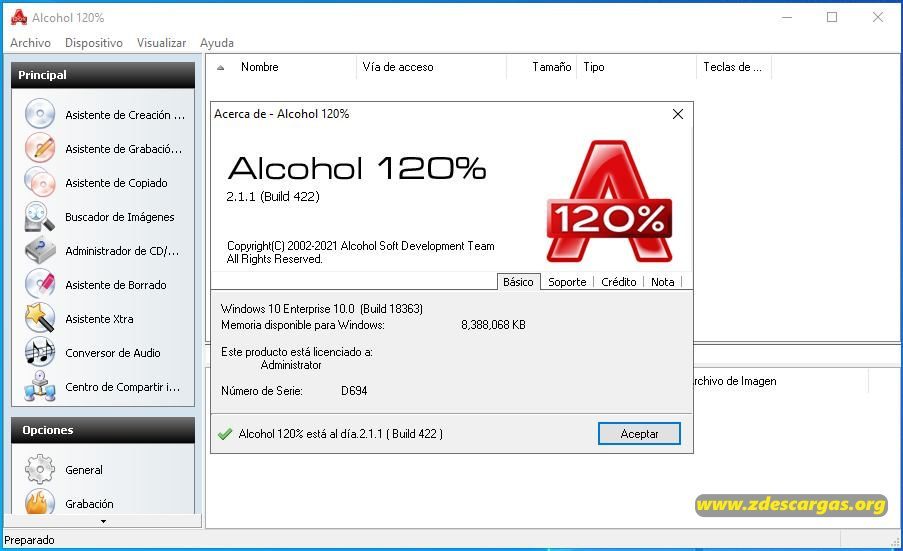The width and height of the screenshot is (903, 551).
Task: Open the Dispositivo menu
Action: coord(94,43)
